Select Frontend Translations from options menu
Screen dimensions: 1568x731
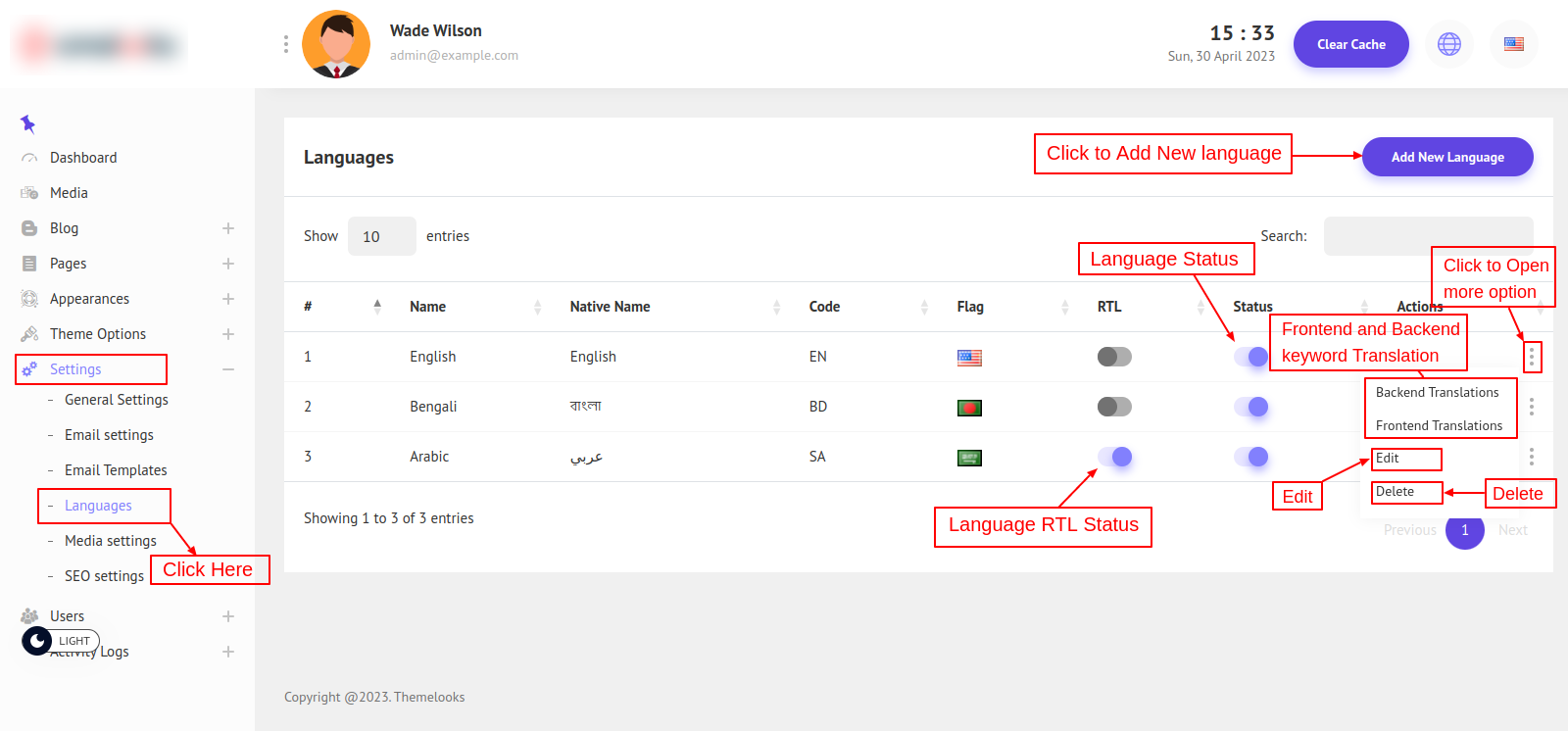point(1438,425)
